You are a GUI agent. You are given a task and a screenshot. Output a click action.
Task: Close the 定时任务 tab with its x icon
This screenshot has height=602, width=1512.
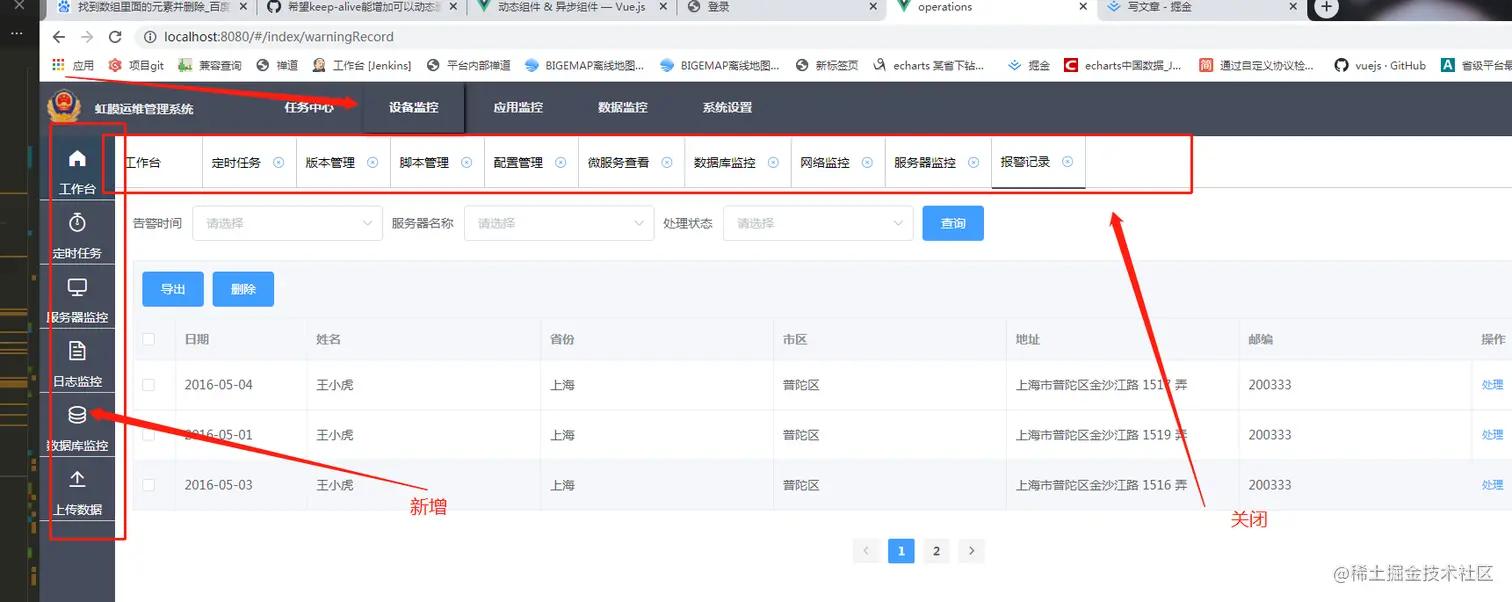click(278, 162)
